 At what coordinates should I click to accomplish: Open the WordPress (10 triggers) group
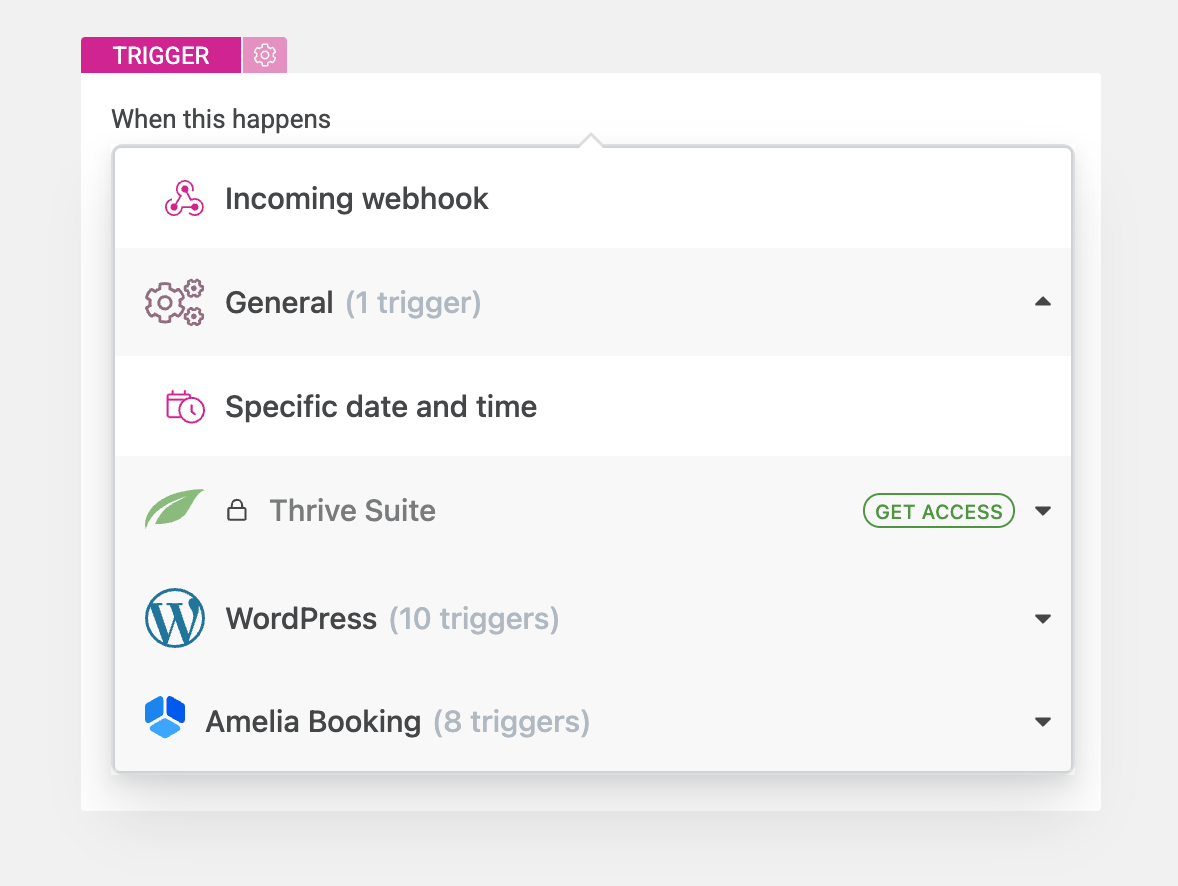[x=392, y=619]
